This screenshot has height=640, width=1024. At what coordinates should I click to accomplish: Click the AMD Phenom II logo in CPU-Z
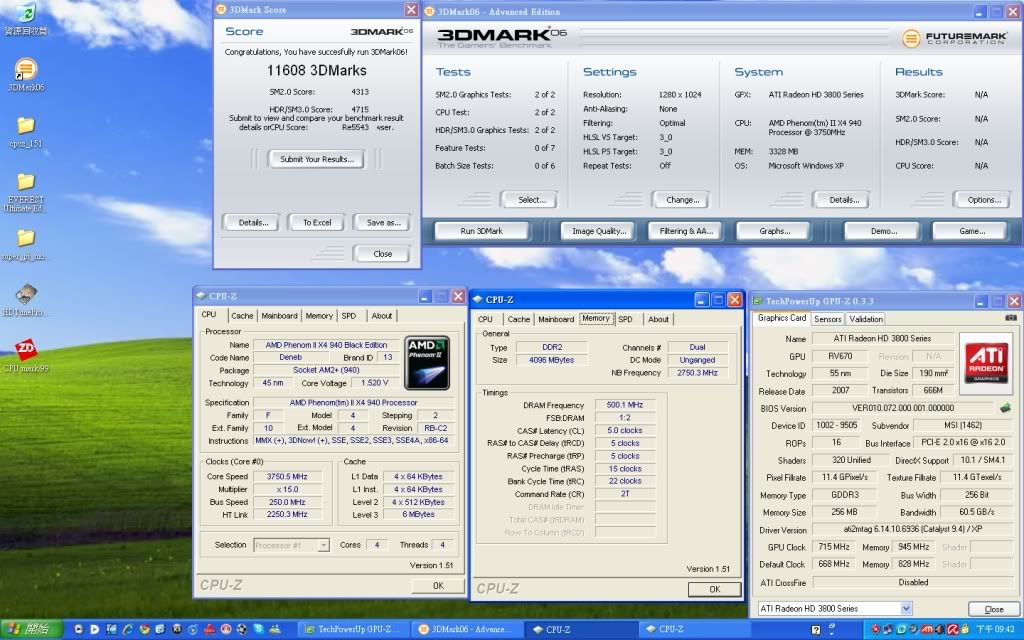click(426, 362)
